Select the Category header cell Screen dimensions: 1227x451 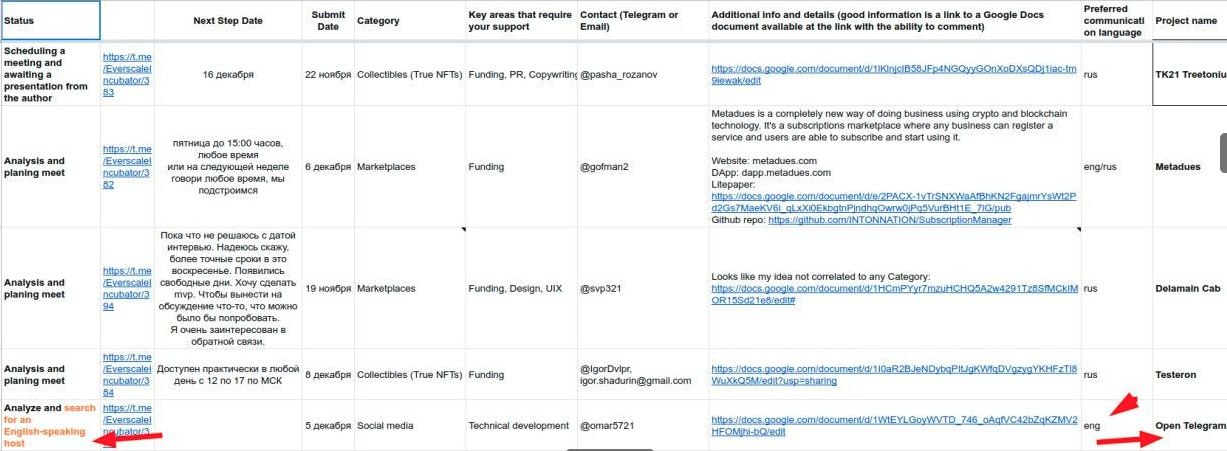pyautogui.click(x=408, y=20)
